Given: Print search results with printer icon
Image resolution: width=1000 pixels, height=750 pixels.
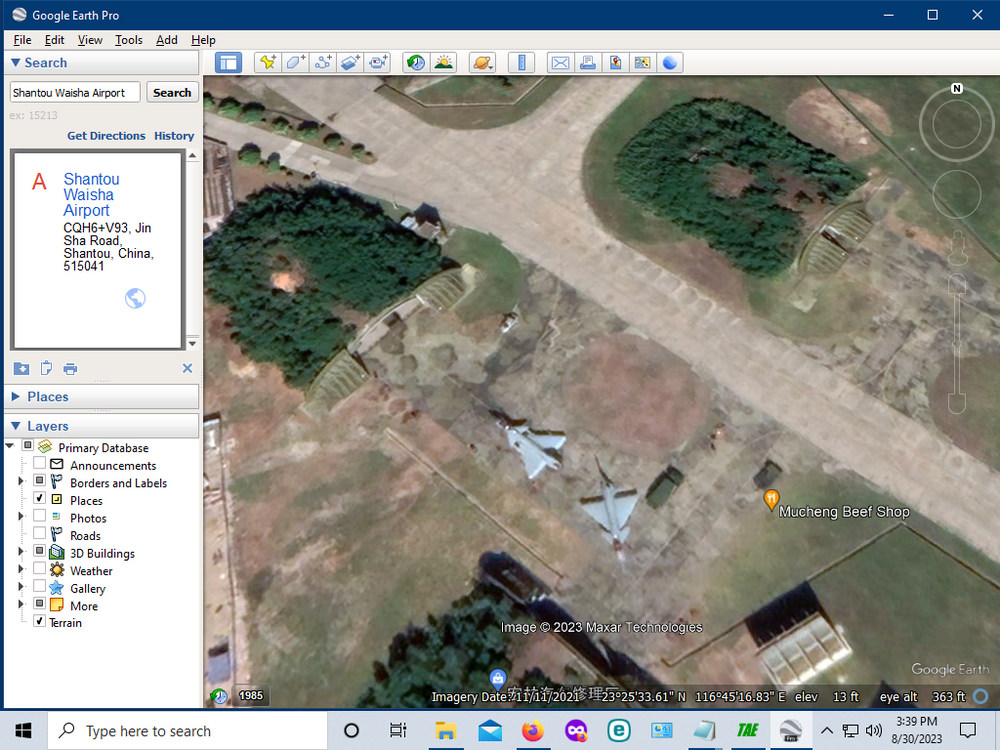Looking at the screenshot, I should coord(70,369).
